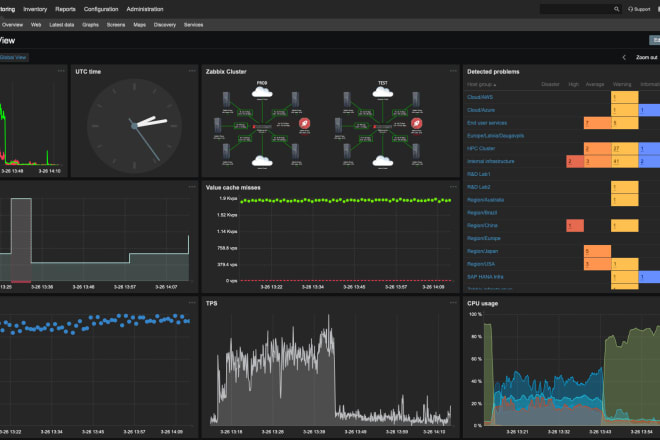Open the TPS widget menu dots
This screenshot has height=440, width=660.
click(453, 302)
